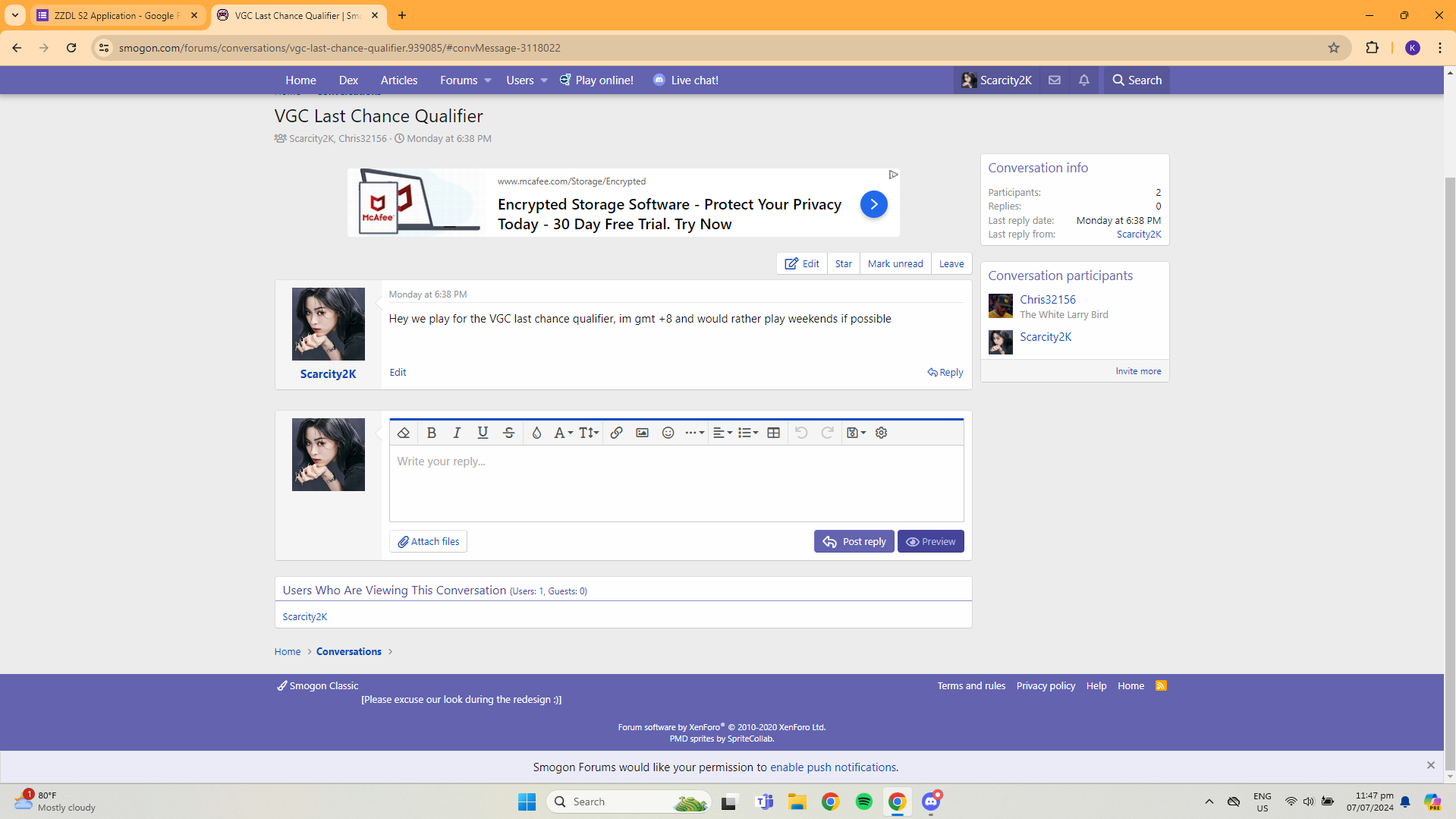Open the Insert image tool

click(642, 433)
